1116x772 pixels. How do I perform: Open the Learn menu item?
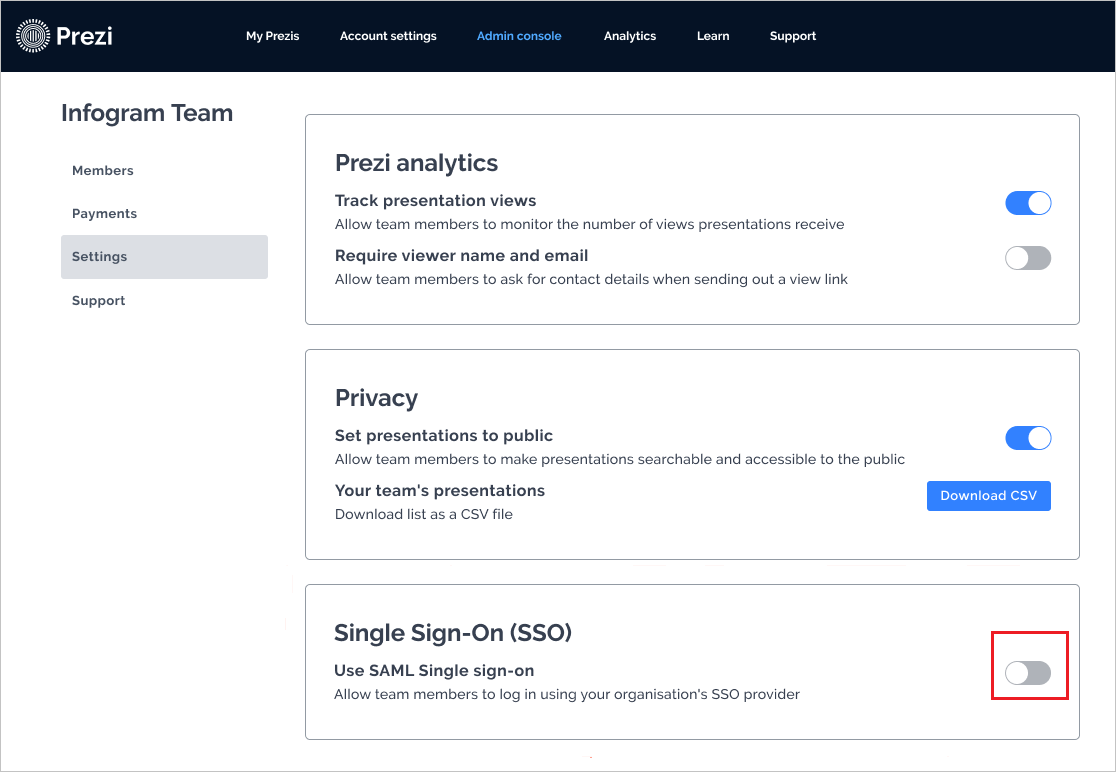712,36
